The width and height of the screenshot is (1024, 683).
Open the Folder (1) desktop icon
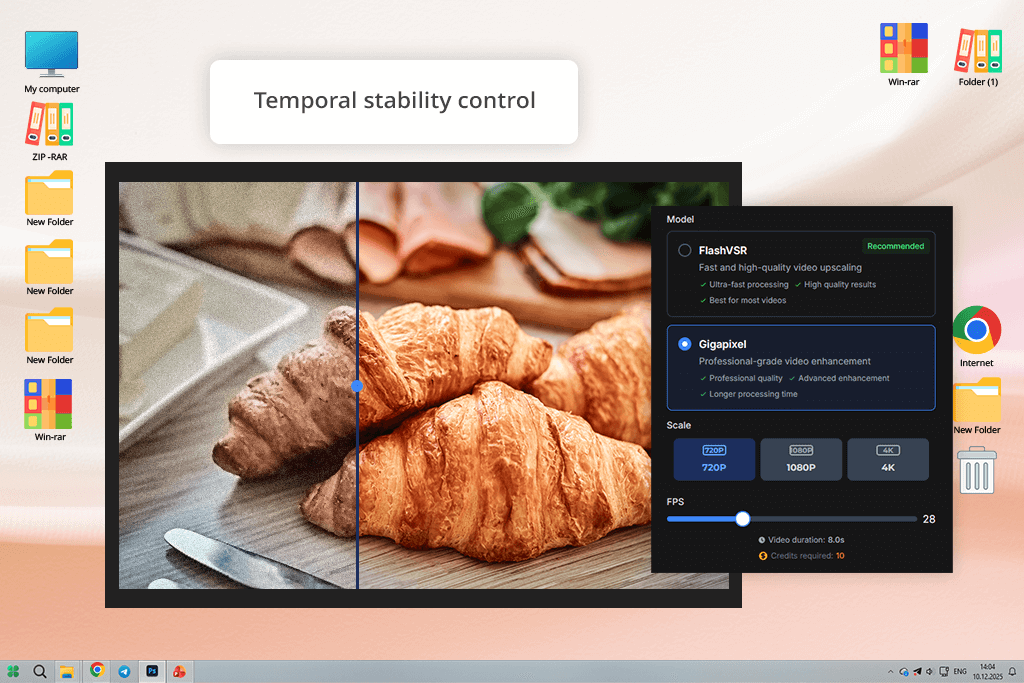pyautogui.click(x=978, y=57)
